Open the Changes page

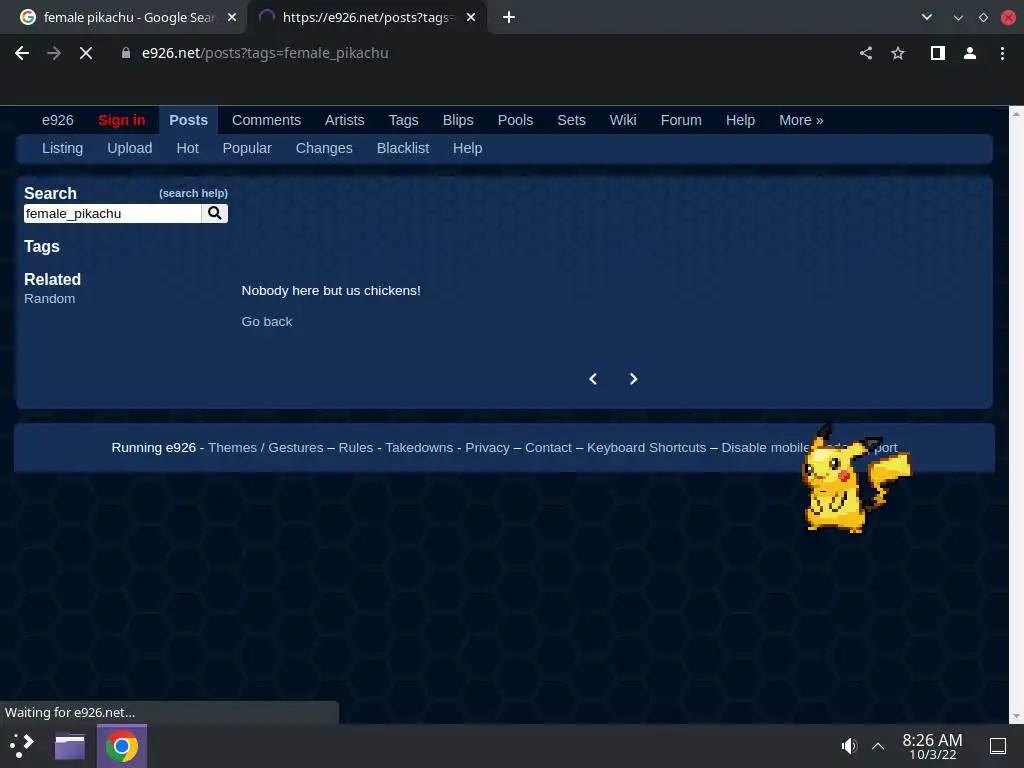click(324, 148)
